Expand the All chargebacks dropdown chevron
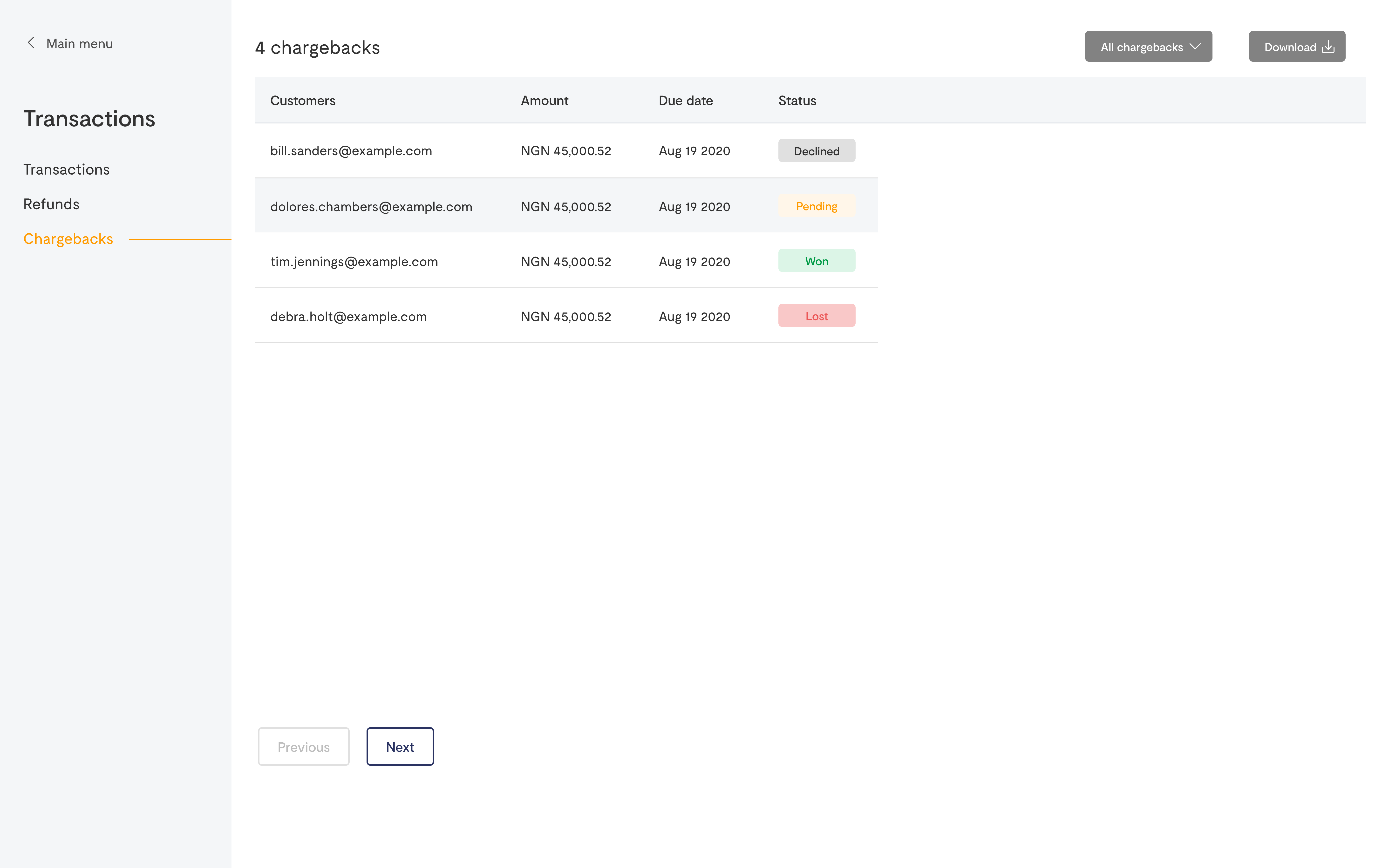 coord(1196,47)
